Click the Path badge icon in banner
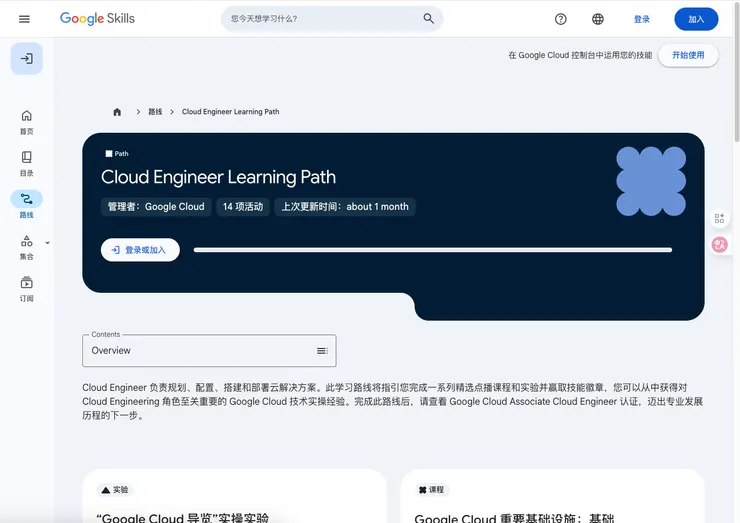This screenshot has height=523, width=740. point(109,153)
